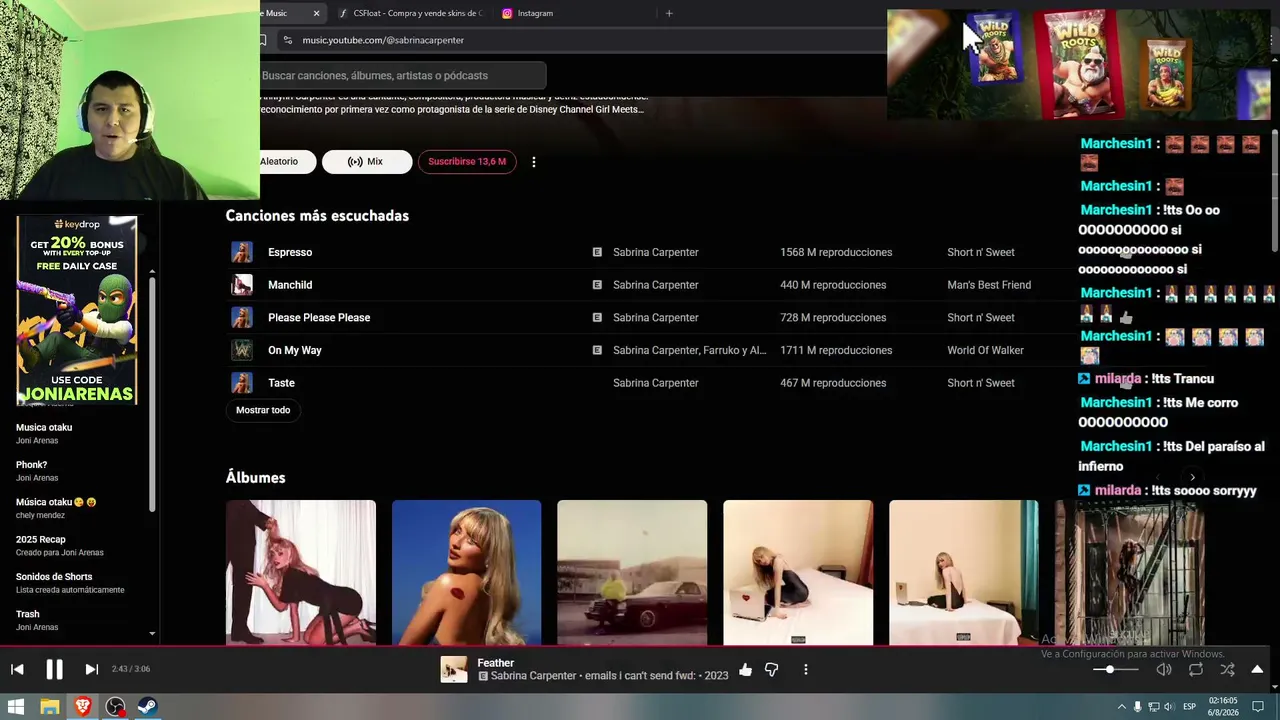Expand the now playing panel arrow
The width and height of the screenshot is (1280, 720).
[x=1257, y=669]
